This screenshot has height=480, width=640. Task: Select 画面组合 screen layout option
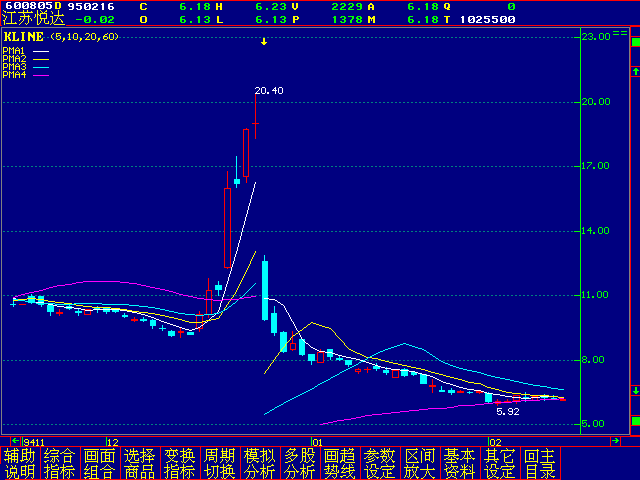coord(100,463)
